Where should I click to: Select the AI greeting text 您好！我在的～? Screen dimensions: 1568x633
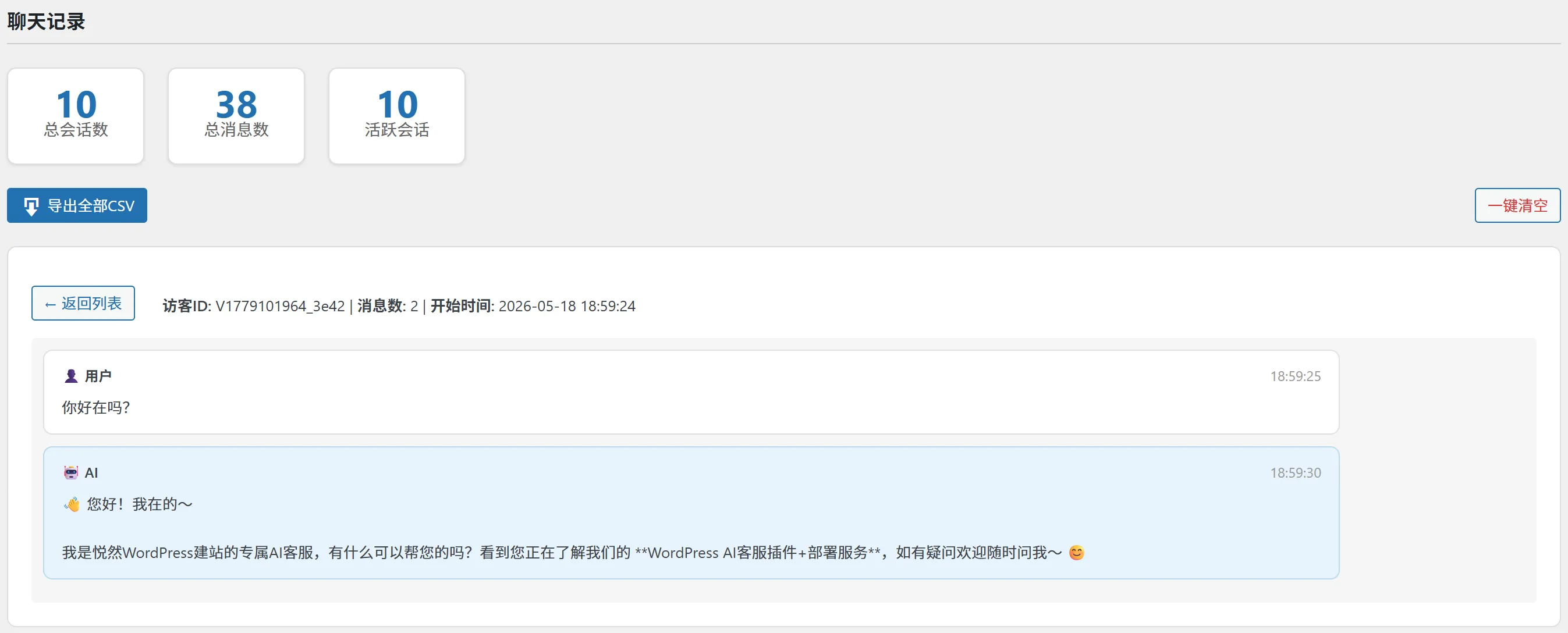pos(139,504)
